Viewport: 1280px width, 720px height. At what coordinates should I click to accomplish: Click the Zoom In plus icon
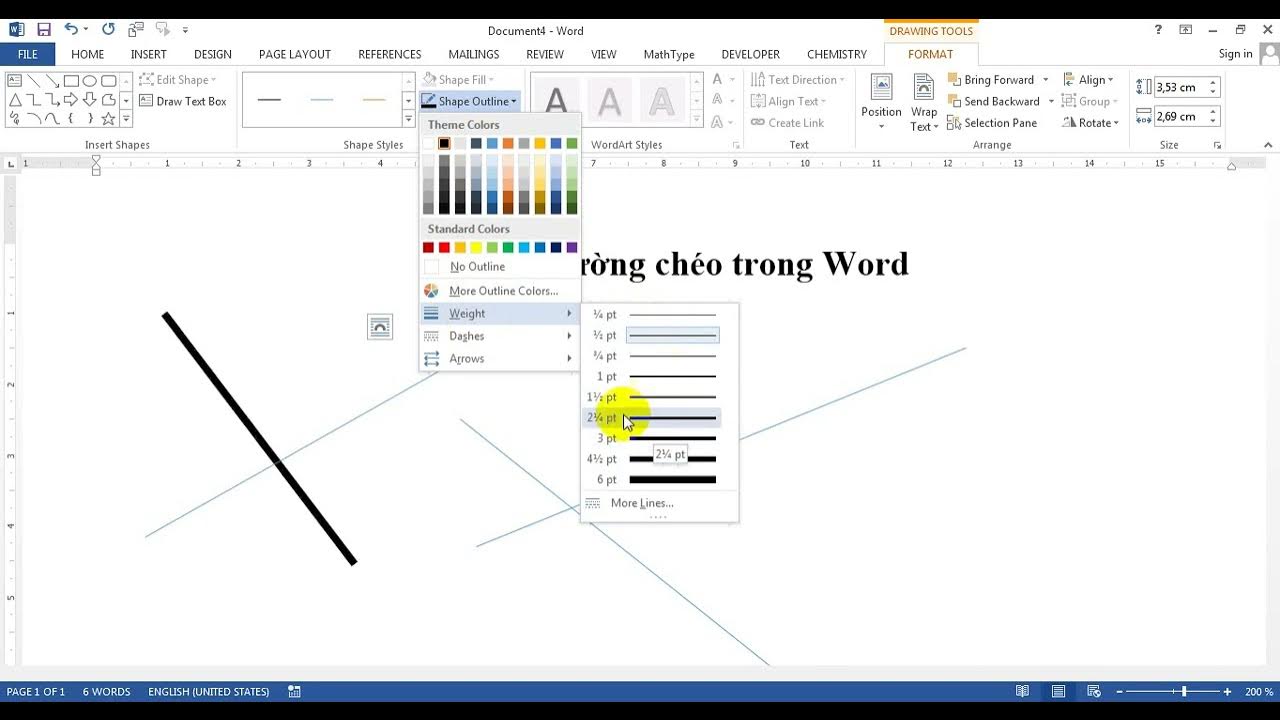[1227, 691]
